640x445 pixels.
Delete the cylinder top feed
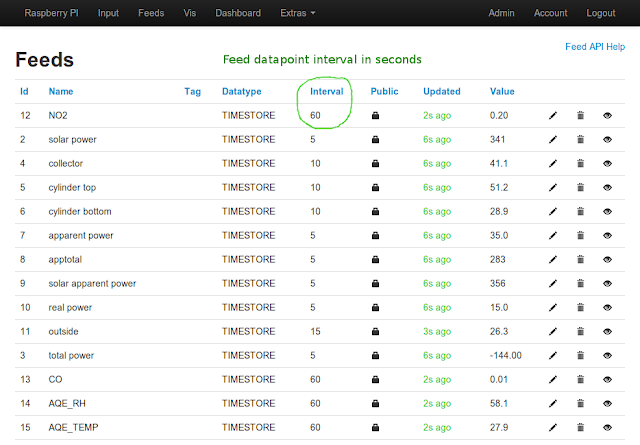point(580,187)
